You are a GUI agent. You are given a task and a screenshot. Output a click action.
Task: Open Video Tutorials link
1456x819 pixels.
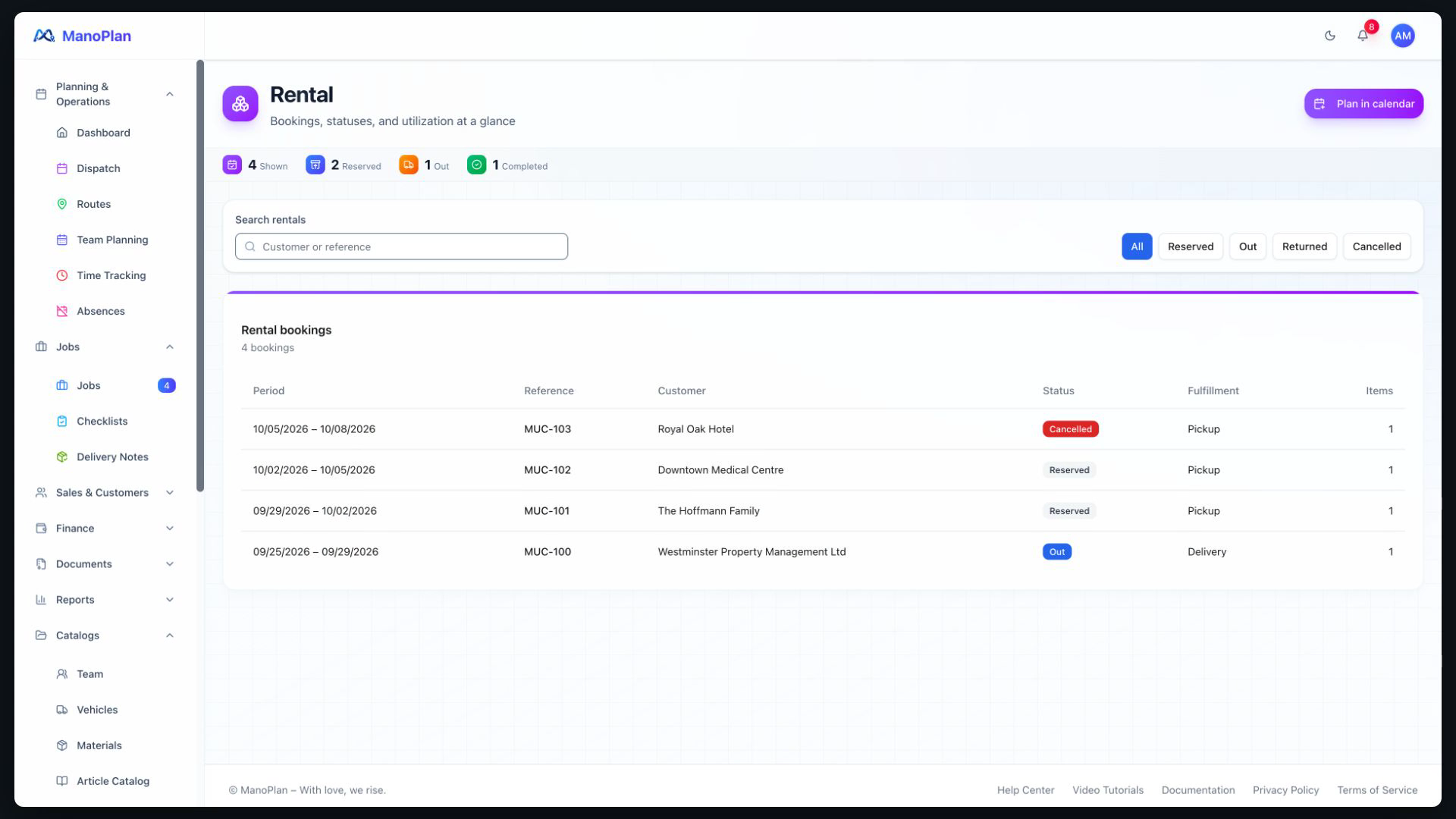tap(1108, 790)
